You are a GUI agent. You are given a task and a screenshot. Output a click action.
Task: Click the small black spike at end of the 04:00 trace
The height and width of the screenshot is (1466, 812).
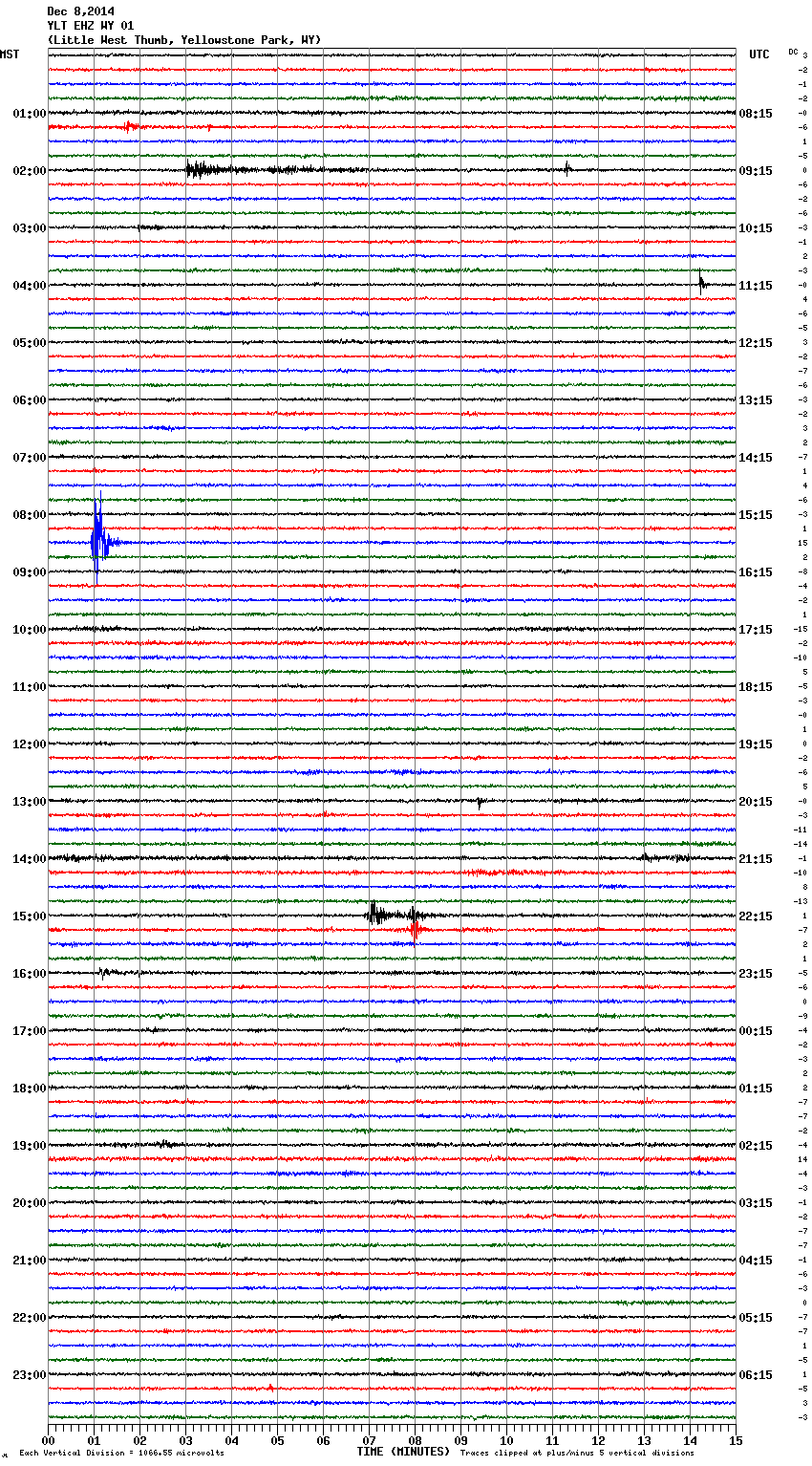click(702, 282)
